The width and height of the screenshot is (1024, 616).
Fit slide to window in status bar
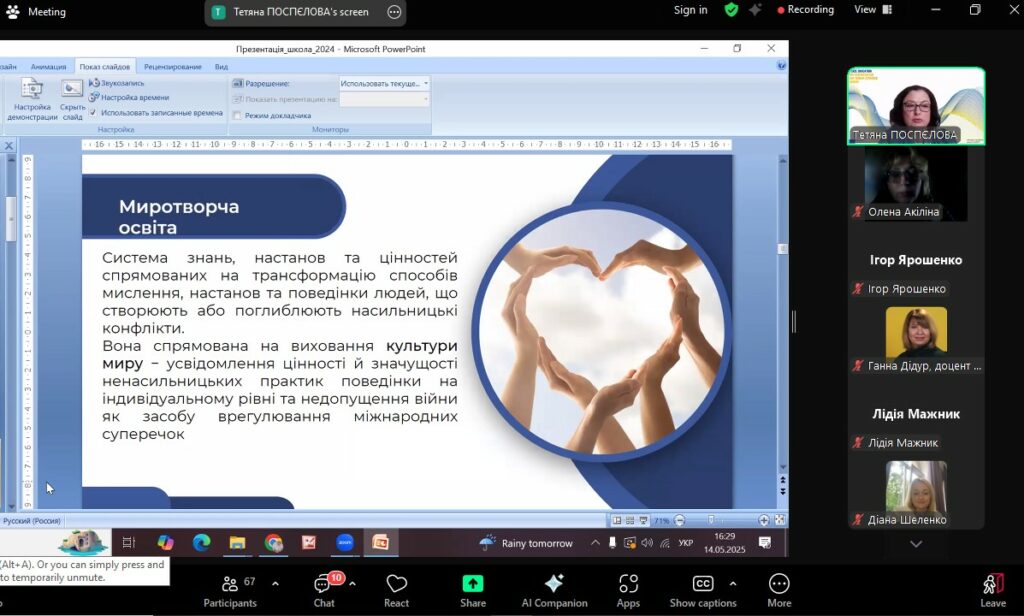[x=779, y=520]
